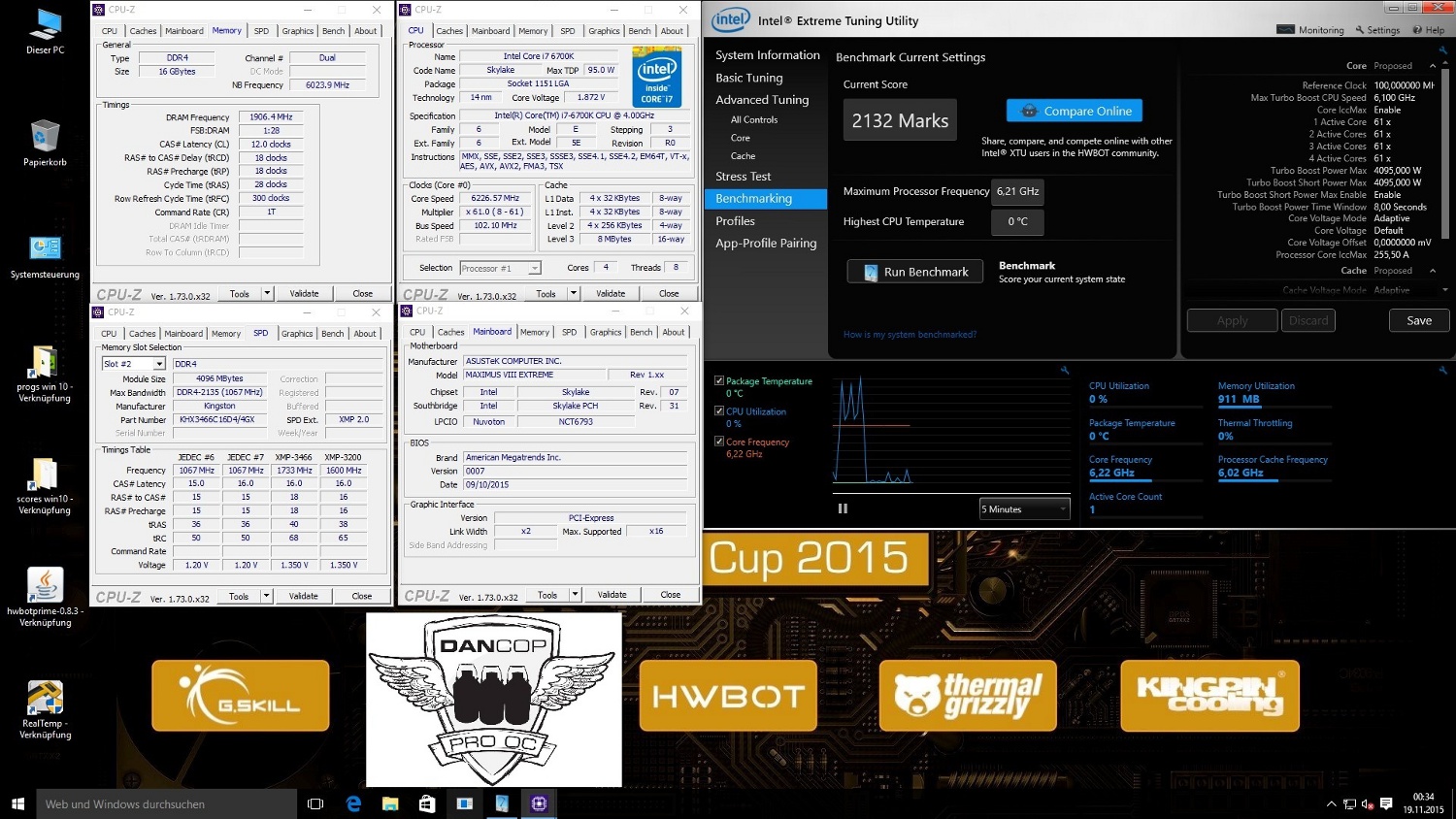1456x819 pixels.
Task: Open scores win10 shortcut icon
Action: click(x=45, y=486)
